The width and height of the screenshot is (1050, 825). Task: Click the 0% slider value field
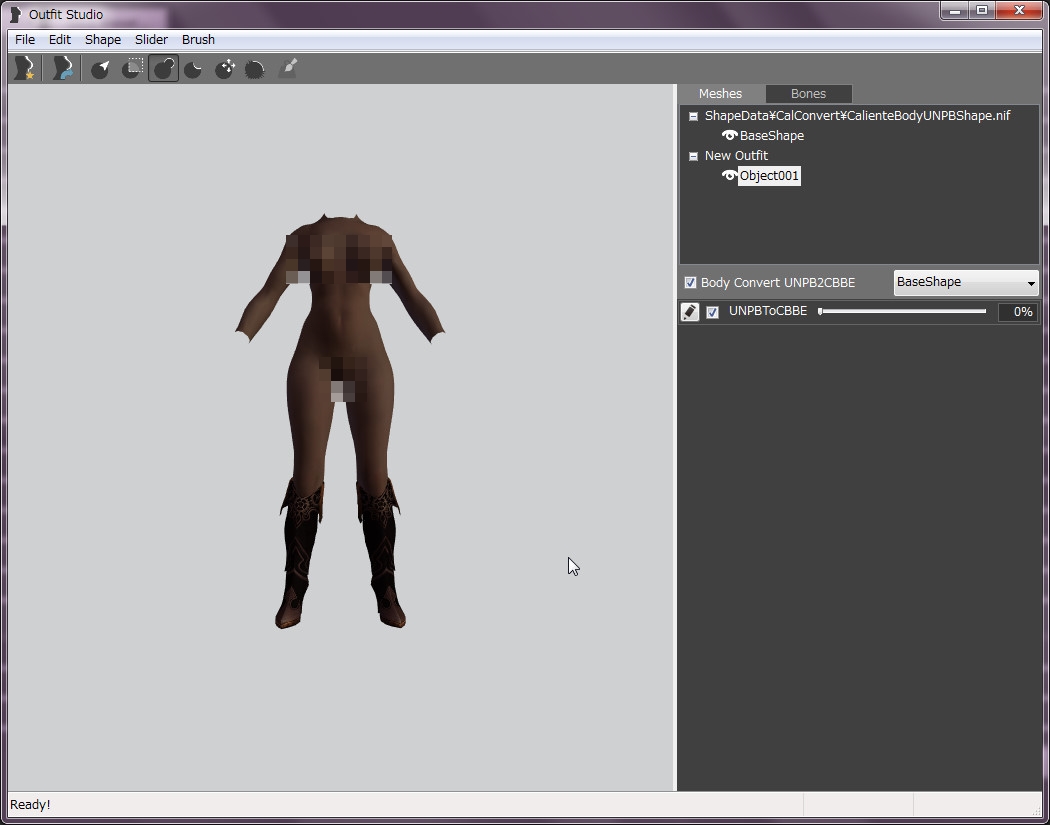coord(1018,312)
